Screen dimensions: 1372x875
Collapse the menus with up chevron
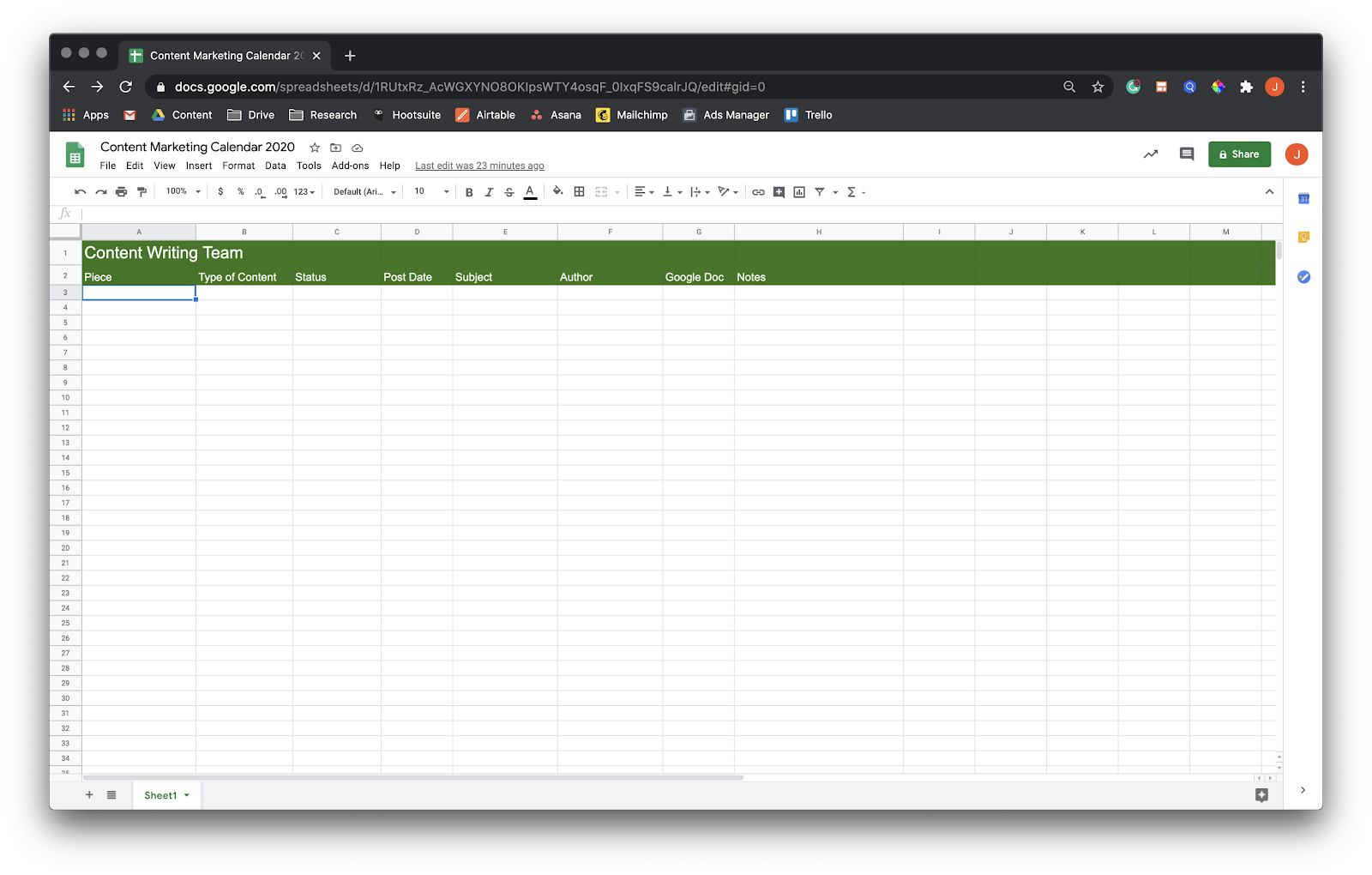click(1269, 192)
